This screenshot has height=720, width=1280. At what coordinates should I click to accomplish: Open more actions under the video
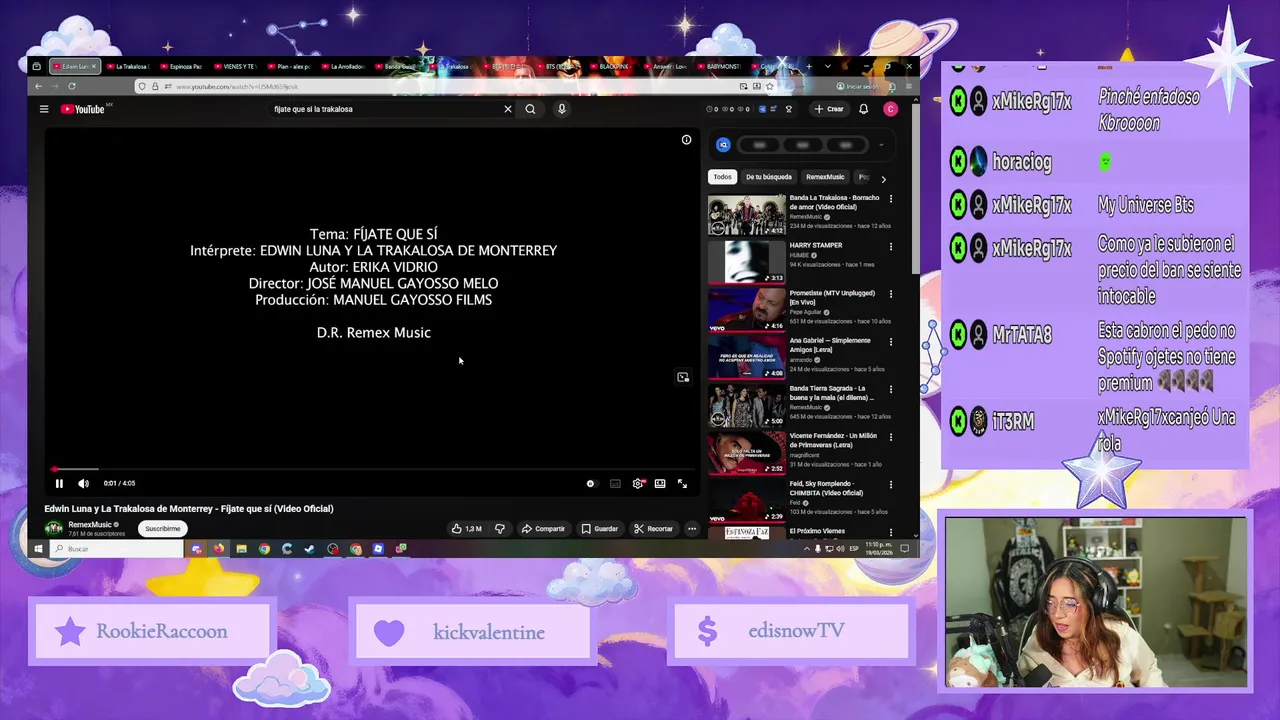click(691, 528)
